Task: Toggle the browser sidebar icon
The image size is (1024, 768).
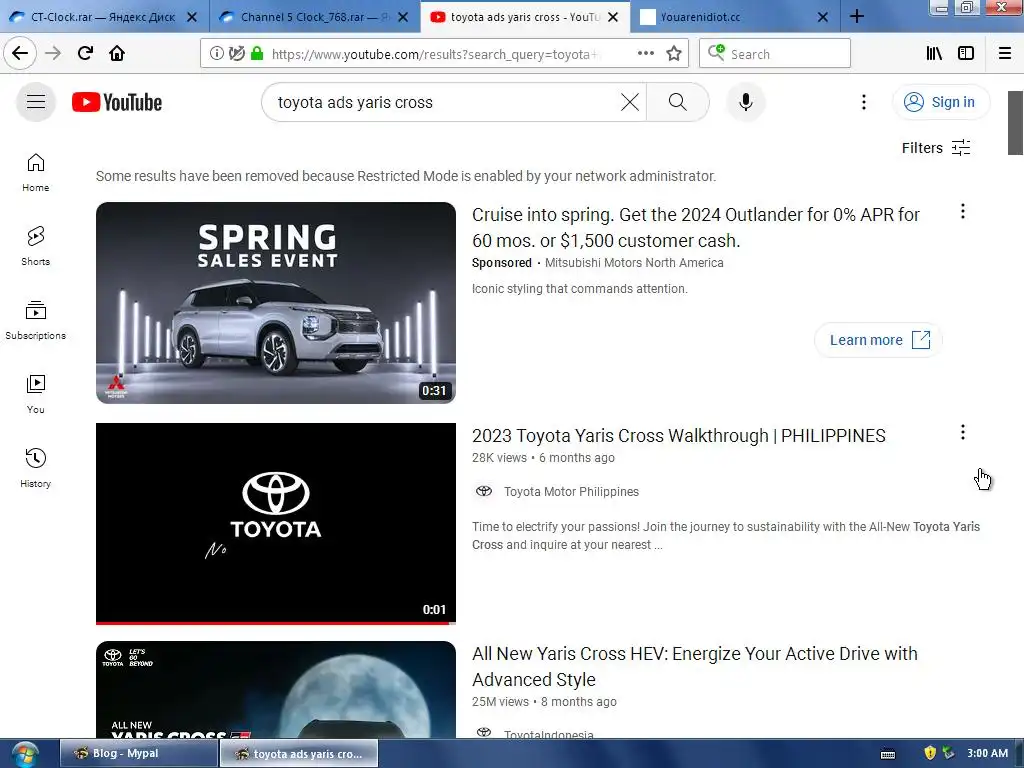Action: tap(966, 54)
